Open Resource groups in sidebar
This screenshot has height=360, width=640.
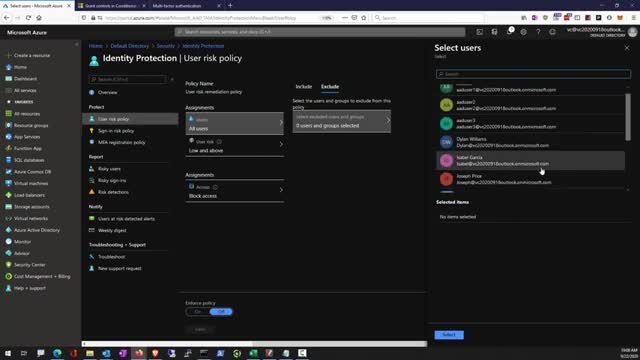click(27, 125)
